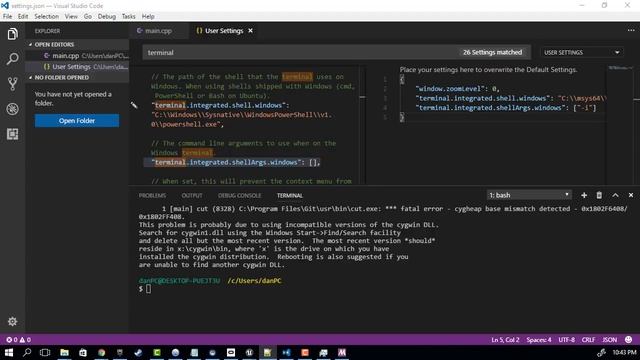This screenshot has width=640, height=360.
Task: Open the Debug view in activity bar
Action: [12, 109]
